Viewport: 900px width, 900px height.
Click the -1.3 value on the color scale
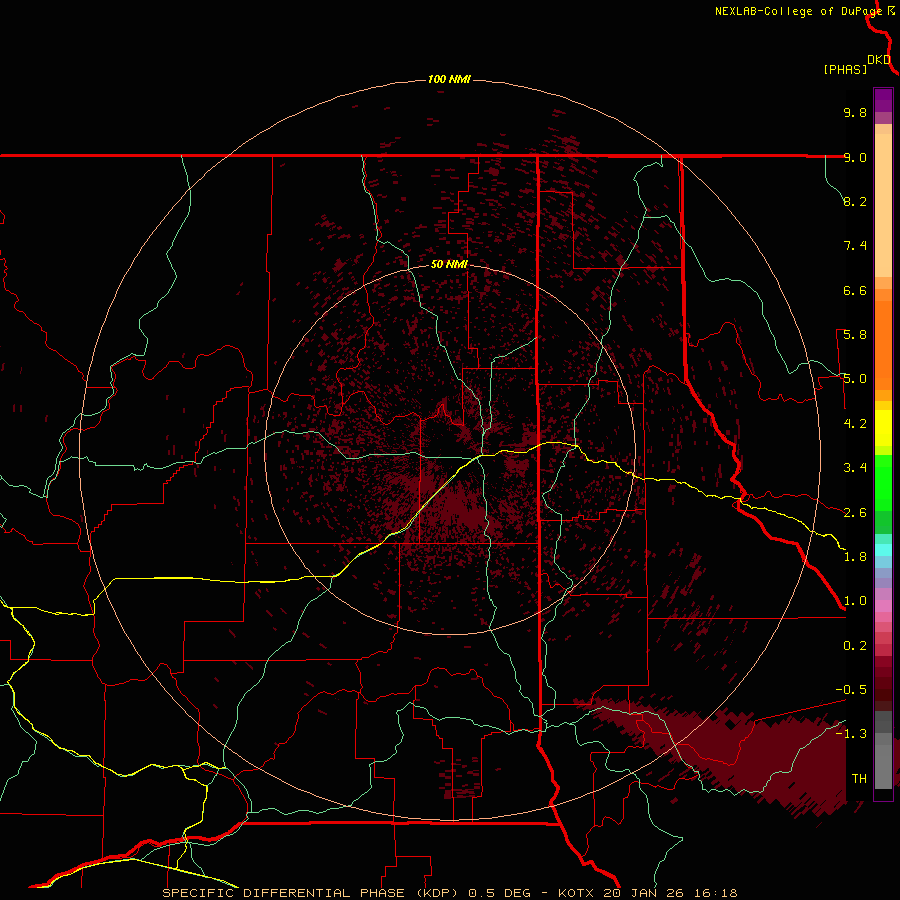coord(851,734)
